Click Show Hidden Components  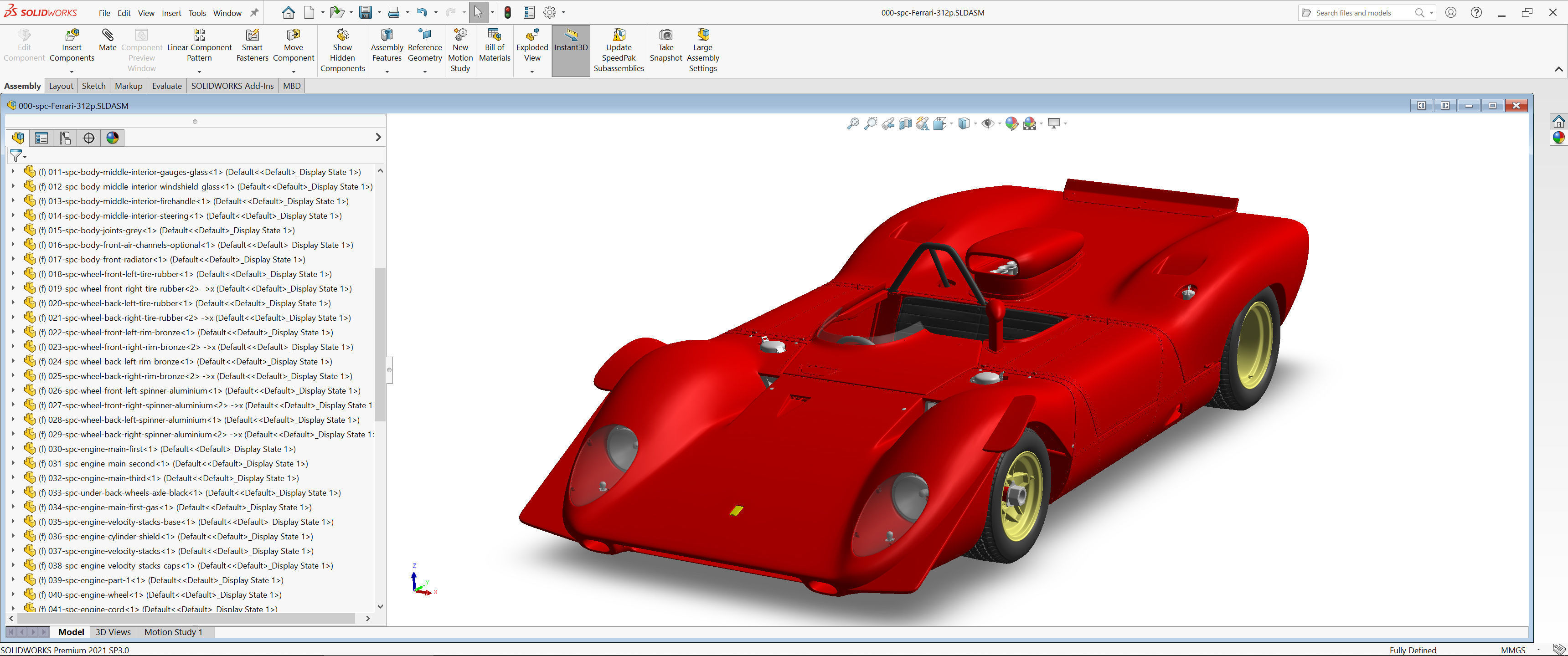342,51
